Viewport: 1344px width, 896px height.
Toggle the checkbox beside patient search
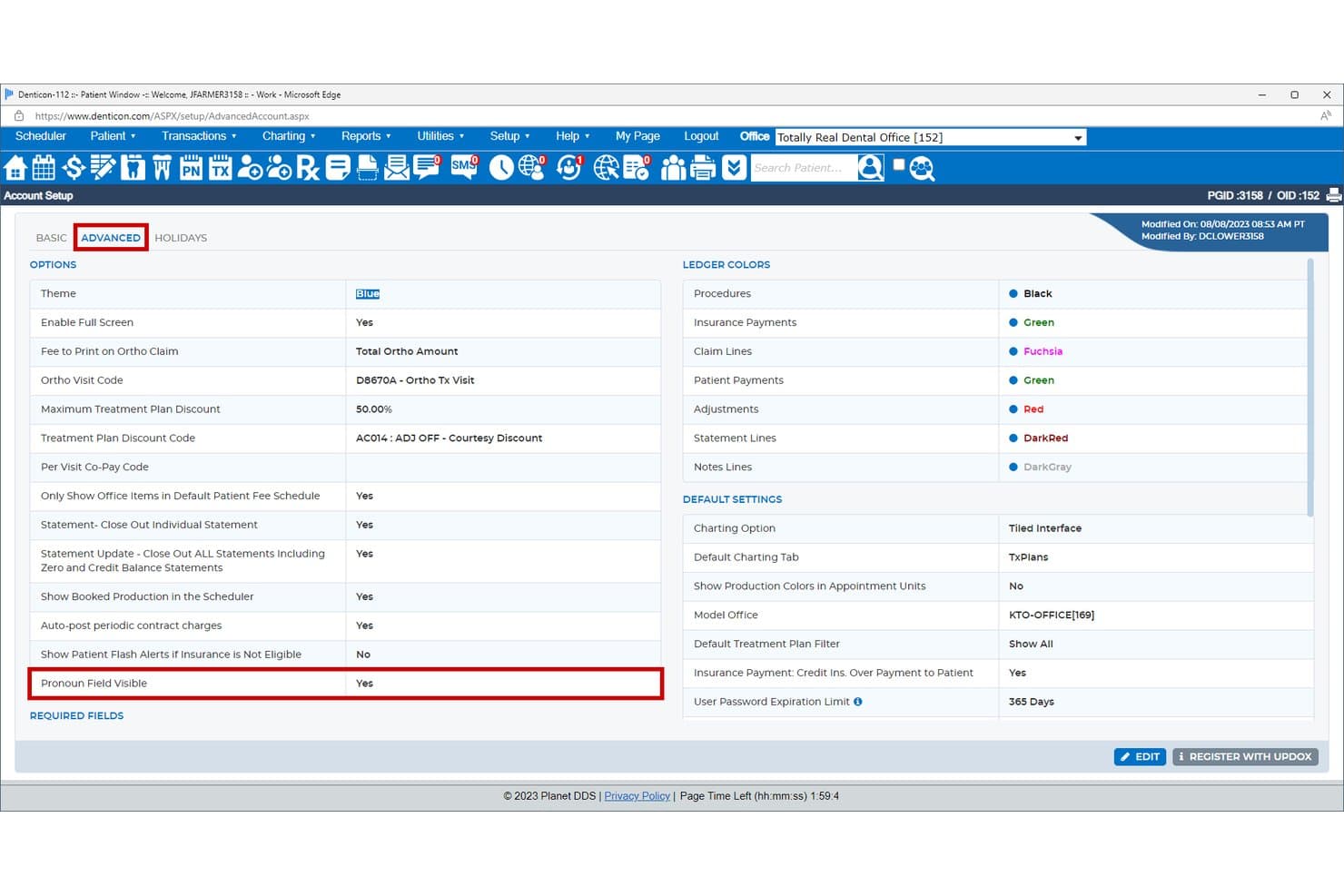click(x=898, y=164)
